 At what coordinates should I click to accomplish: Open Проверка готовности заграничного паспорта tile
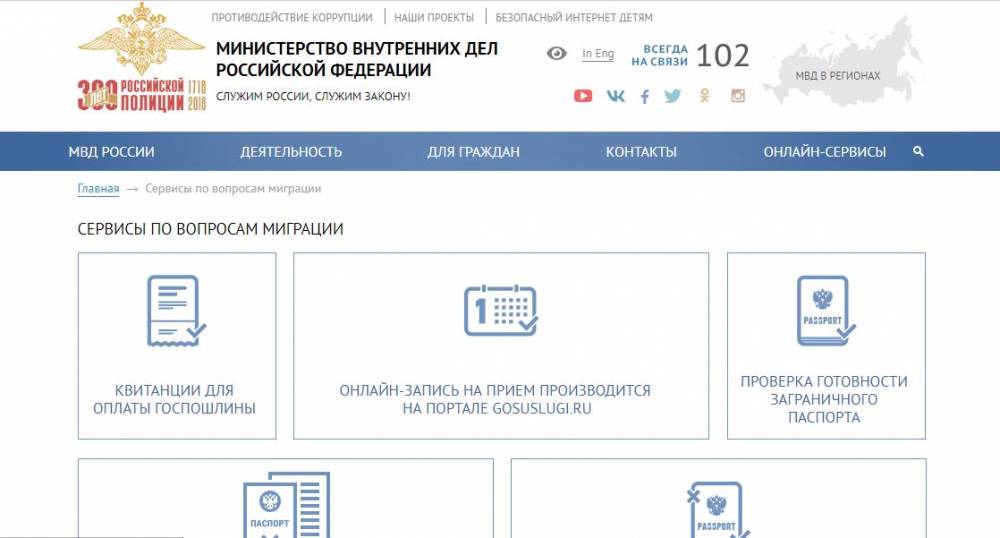[825, 346]
